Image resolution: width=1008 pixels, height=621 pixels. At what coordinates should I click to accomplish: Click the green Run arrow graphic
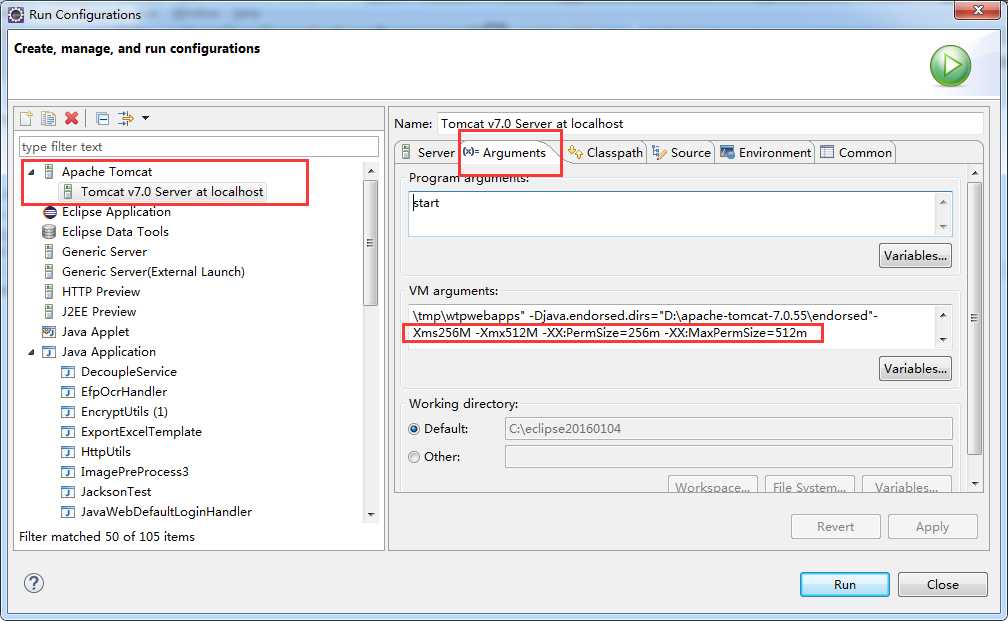click(950, 66)
